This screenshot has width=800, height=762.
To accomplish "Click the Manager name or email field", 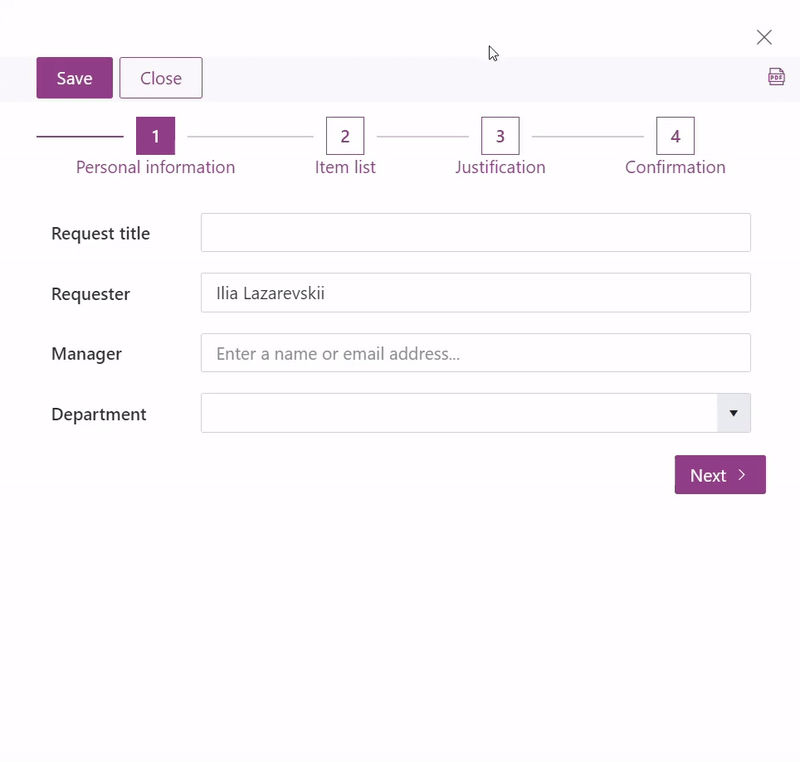I will click(x=475, y=353).
